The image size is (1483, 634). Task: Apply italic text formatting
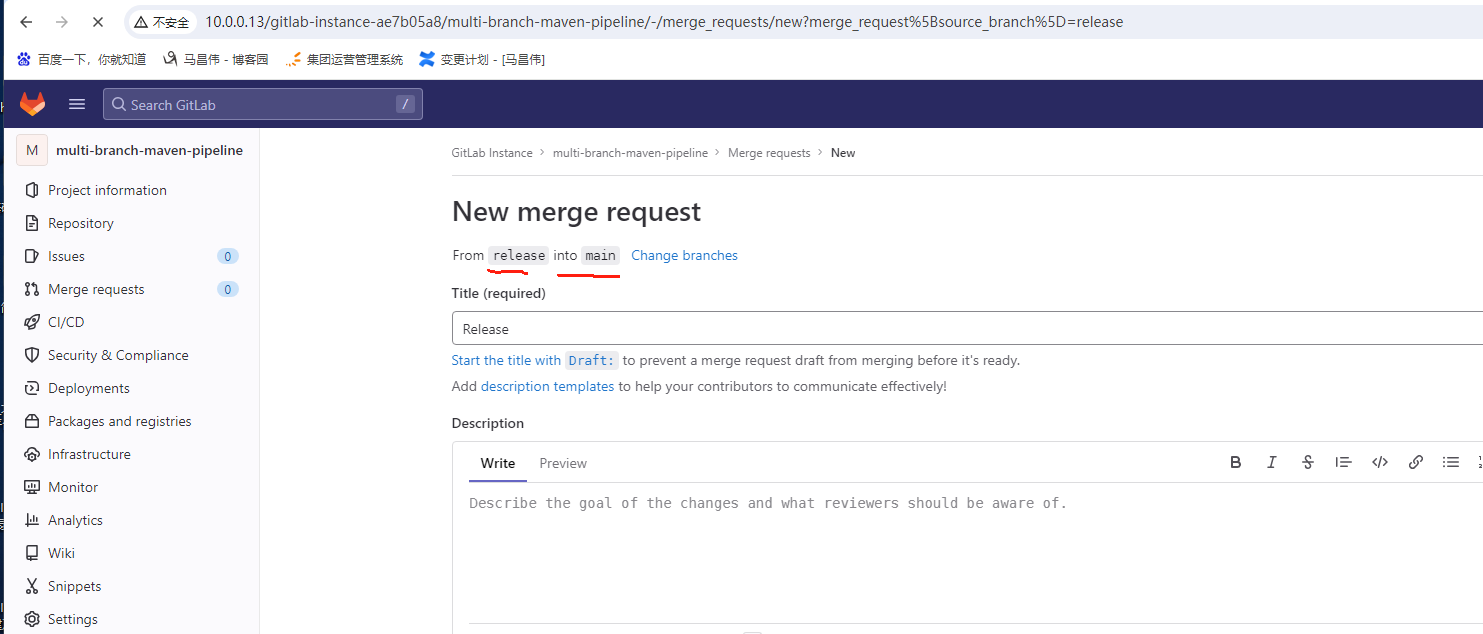pyautogui.click(x=1272, y=462)
